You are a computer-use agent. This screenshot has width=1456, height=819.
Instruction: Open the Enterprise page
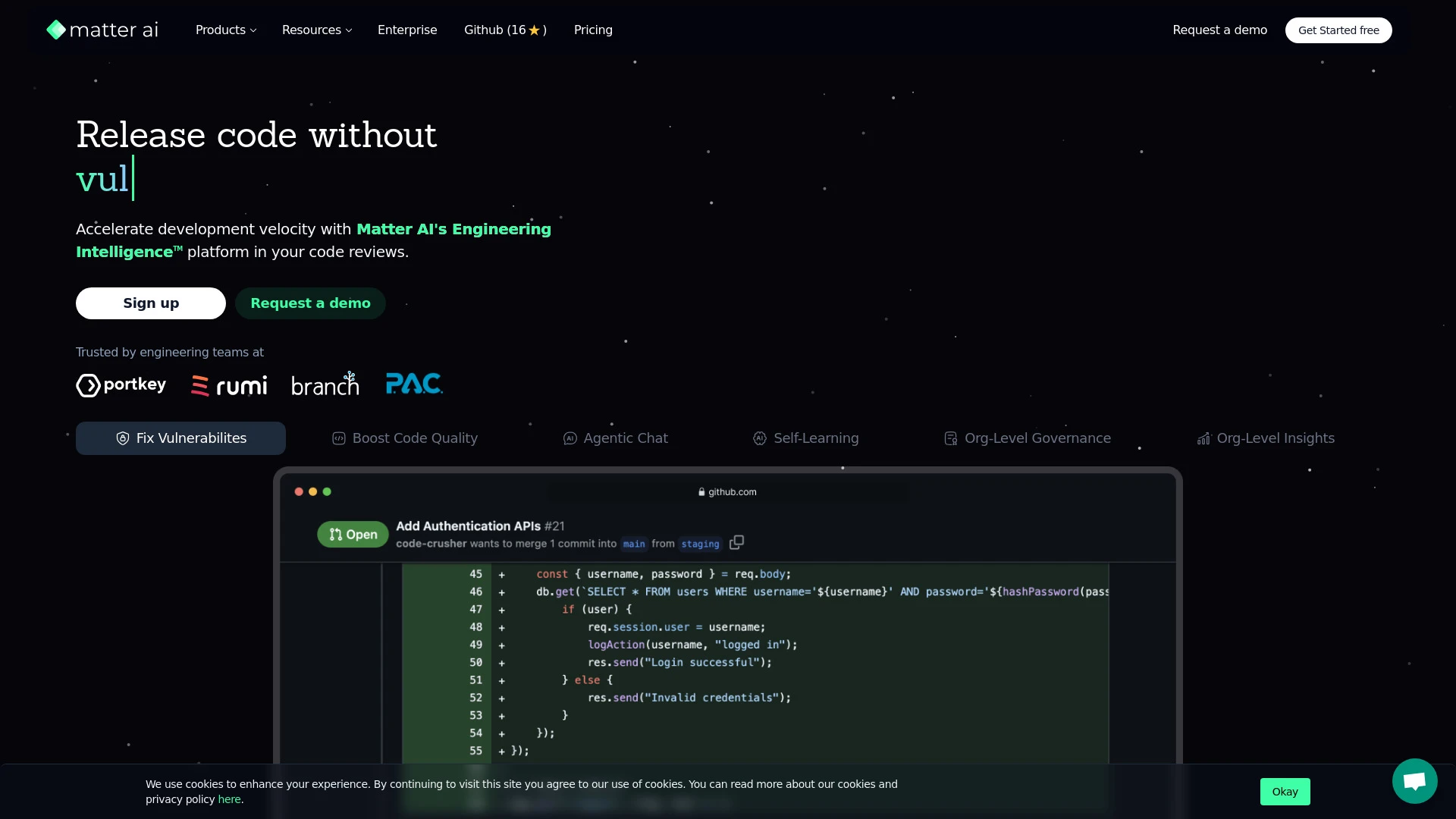[x=407, y=30]
